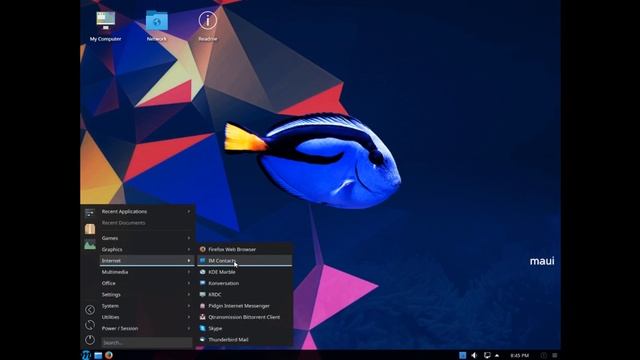Screen dimensions: 640x360
Task: Open the Office category
Action: [x=147, y=283]
